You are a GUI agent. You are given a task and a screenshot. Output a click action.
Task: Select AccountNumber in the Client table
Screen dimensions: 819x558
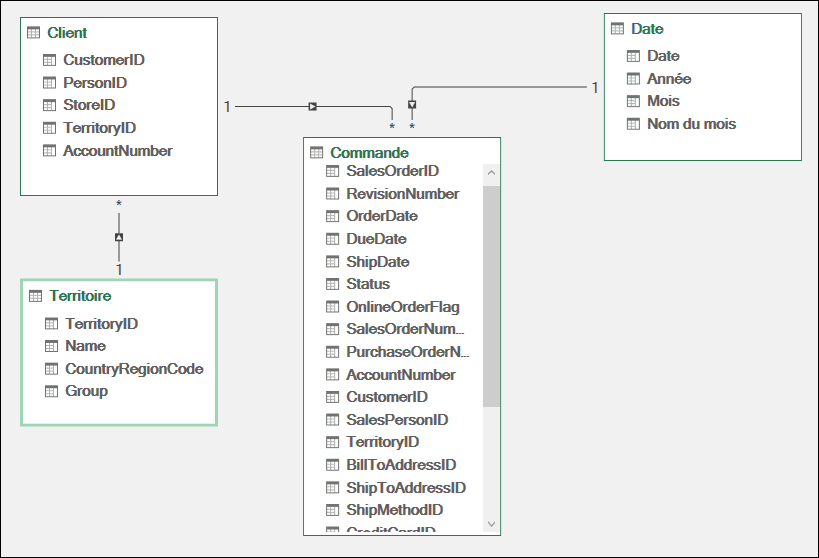tap(118, 151)
